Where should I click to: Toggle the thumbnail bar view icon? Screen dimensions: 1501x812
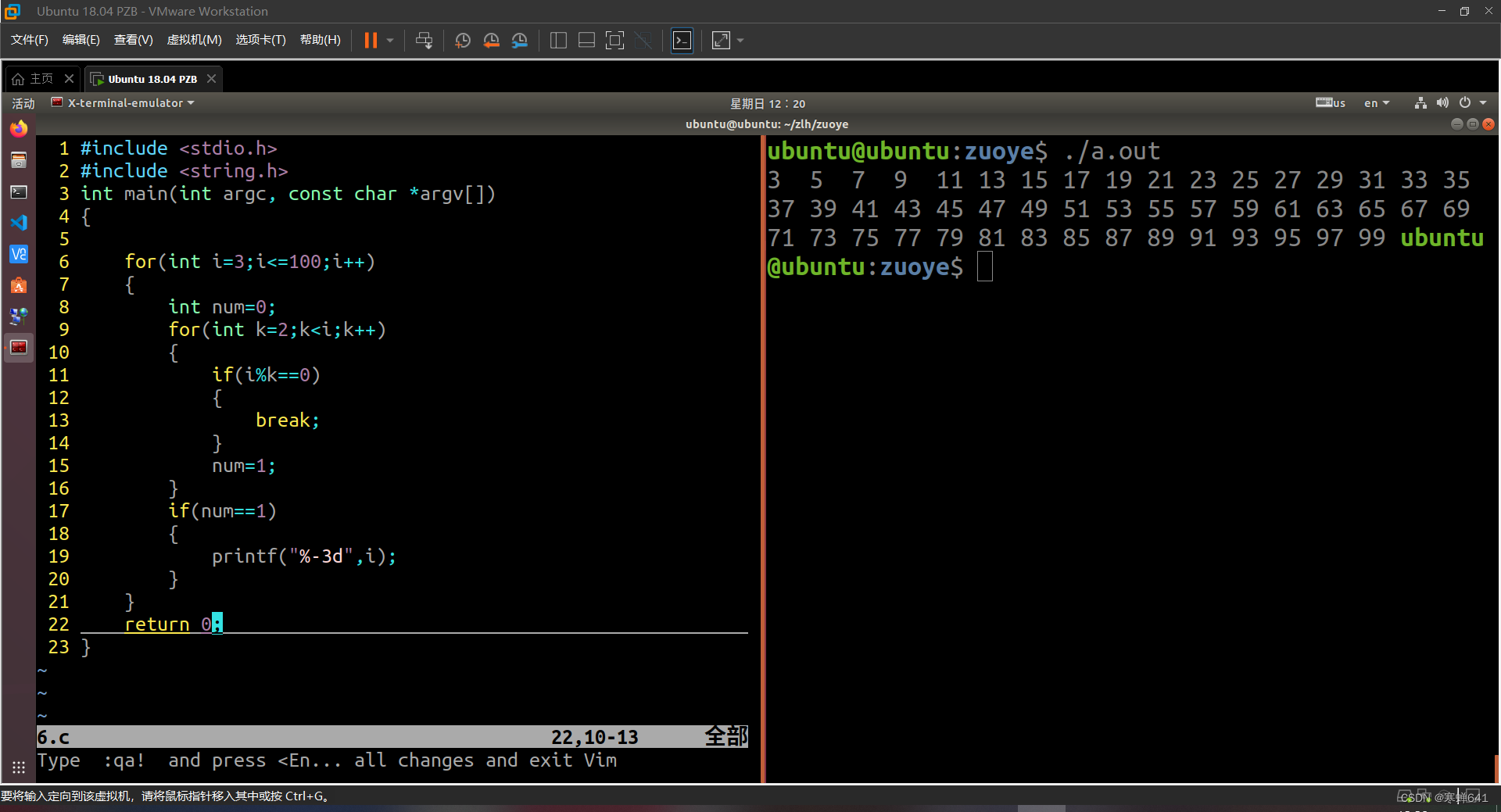click(x=586, y=41)
